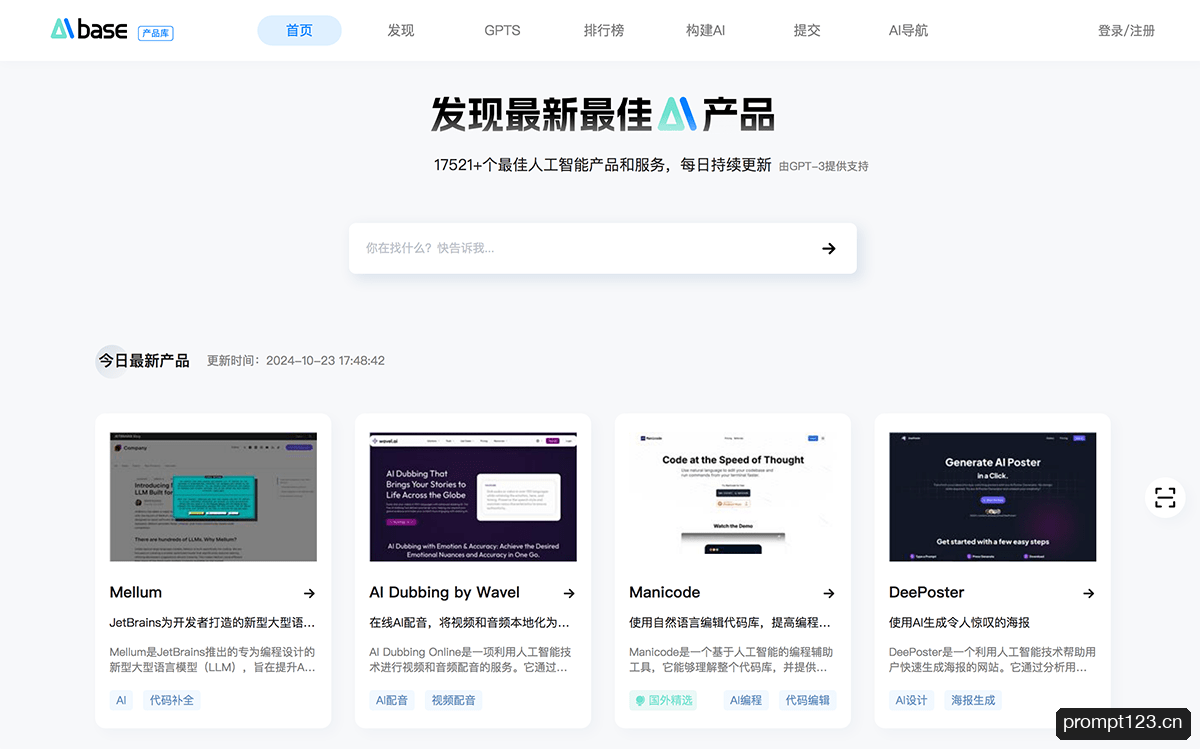This screenshot has height=749, width=1200.
Task: Go to the 发现 nav tab
Action: (401, 30)
